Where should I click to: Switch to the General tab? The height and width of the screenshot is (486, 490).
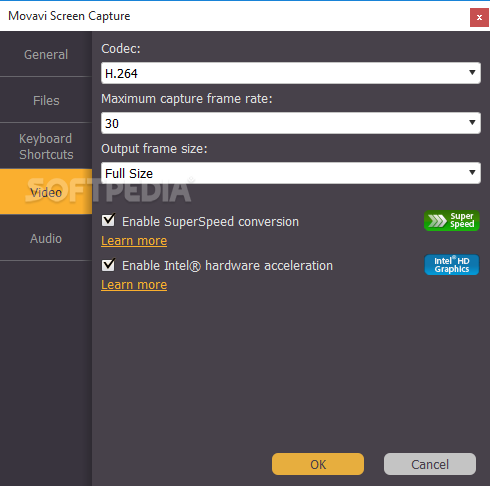tap(46, 54)
